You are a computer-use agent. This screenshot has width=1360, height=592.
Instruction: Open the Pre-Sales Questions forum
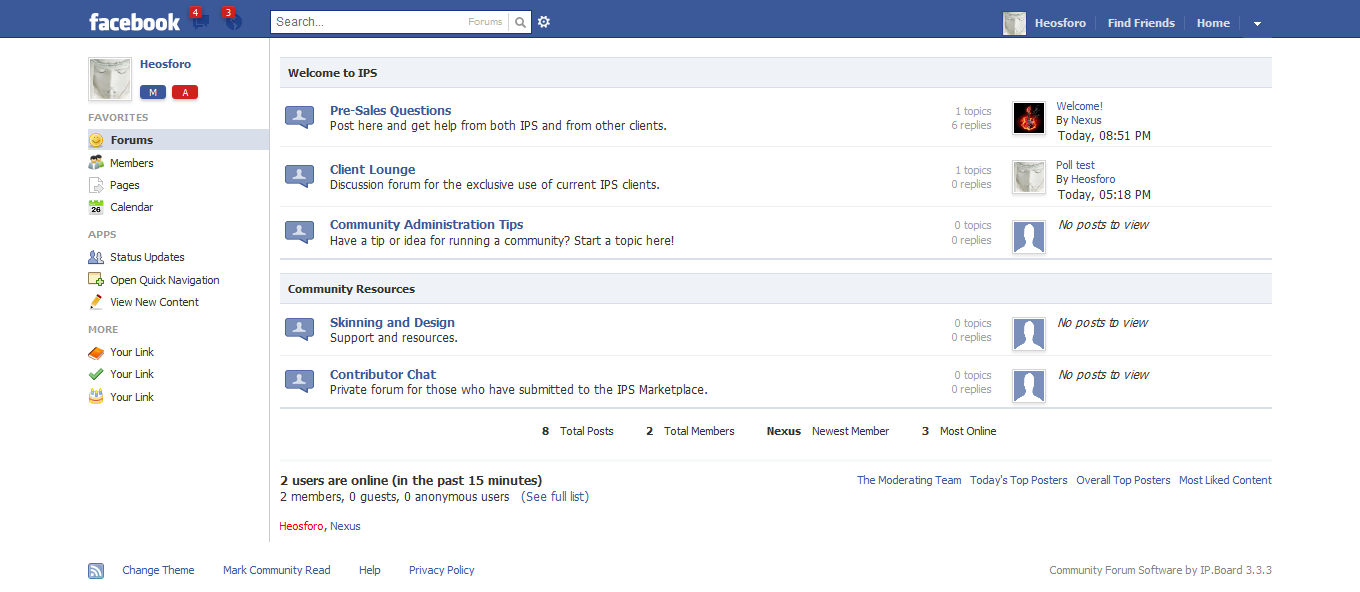point(391,111)
